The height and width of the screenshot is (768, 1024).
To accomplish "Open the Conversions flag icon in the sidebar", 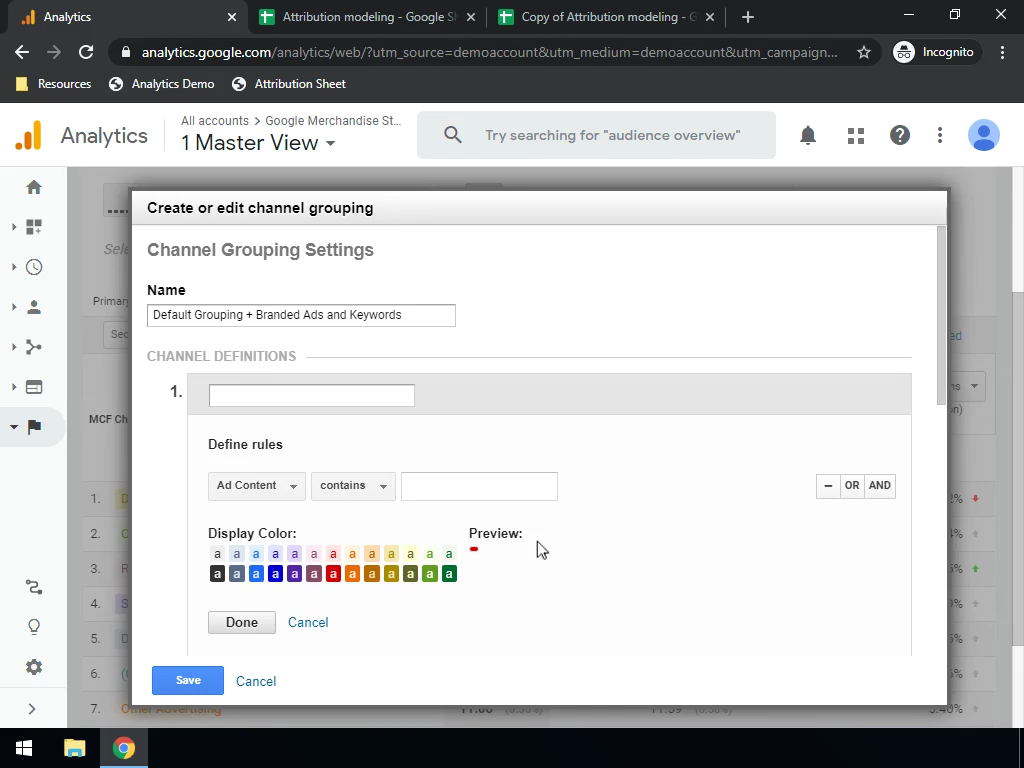I will click(x=34, y=427).
